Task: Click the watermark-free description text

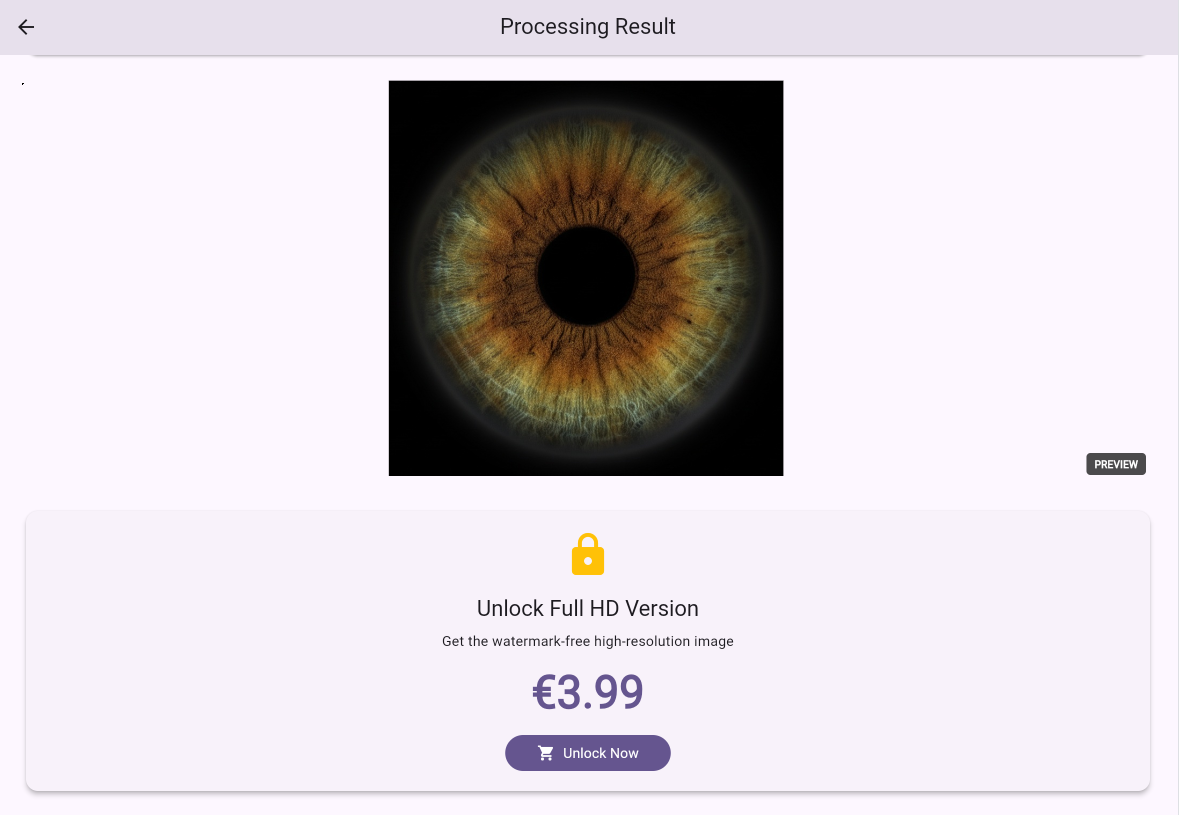Action: pos(588,641)
